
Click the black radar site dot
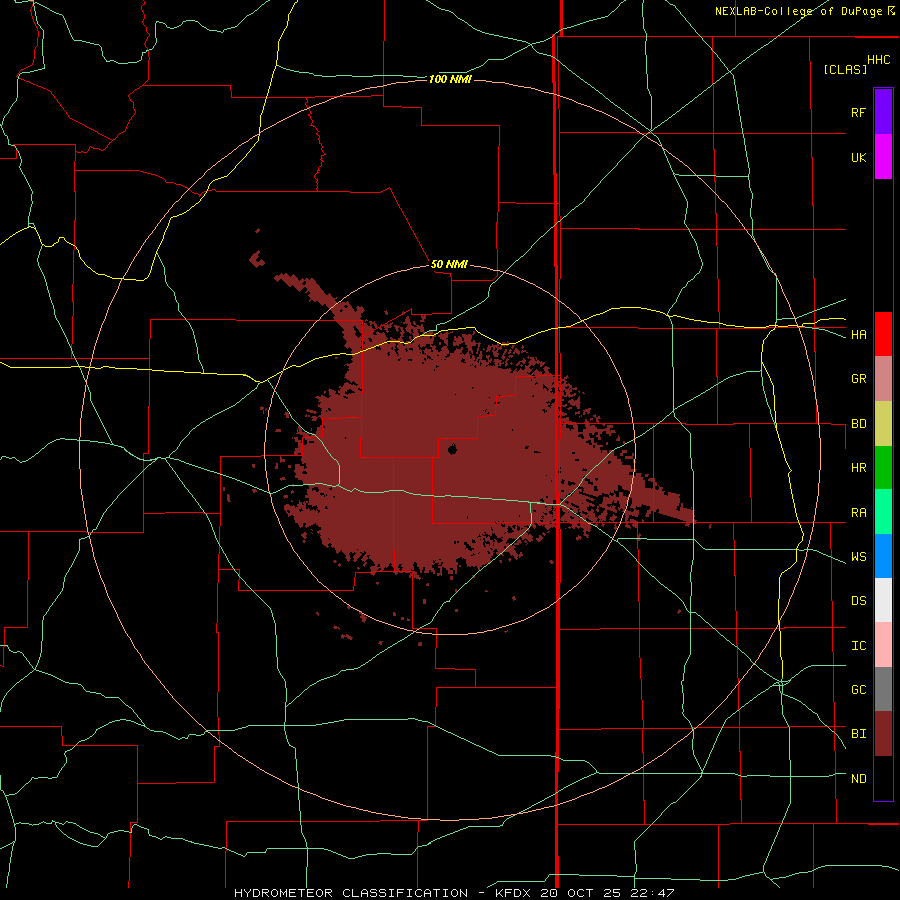point(452,449)
